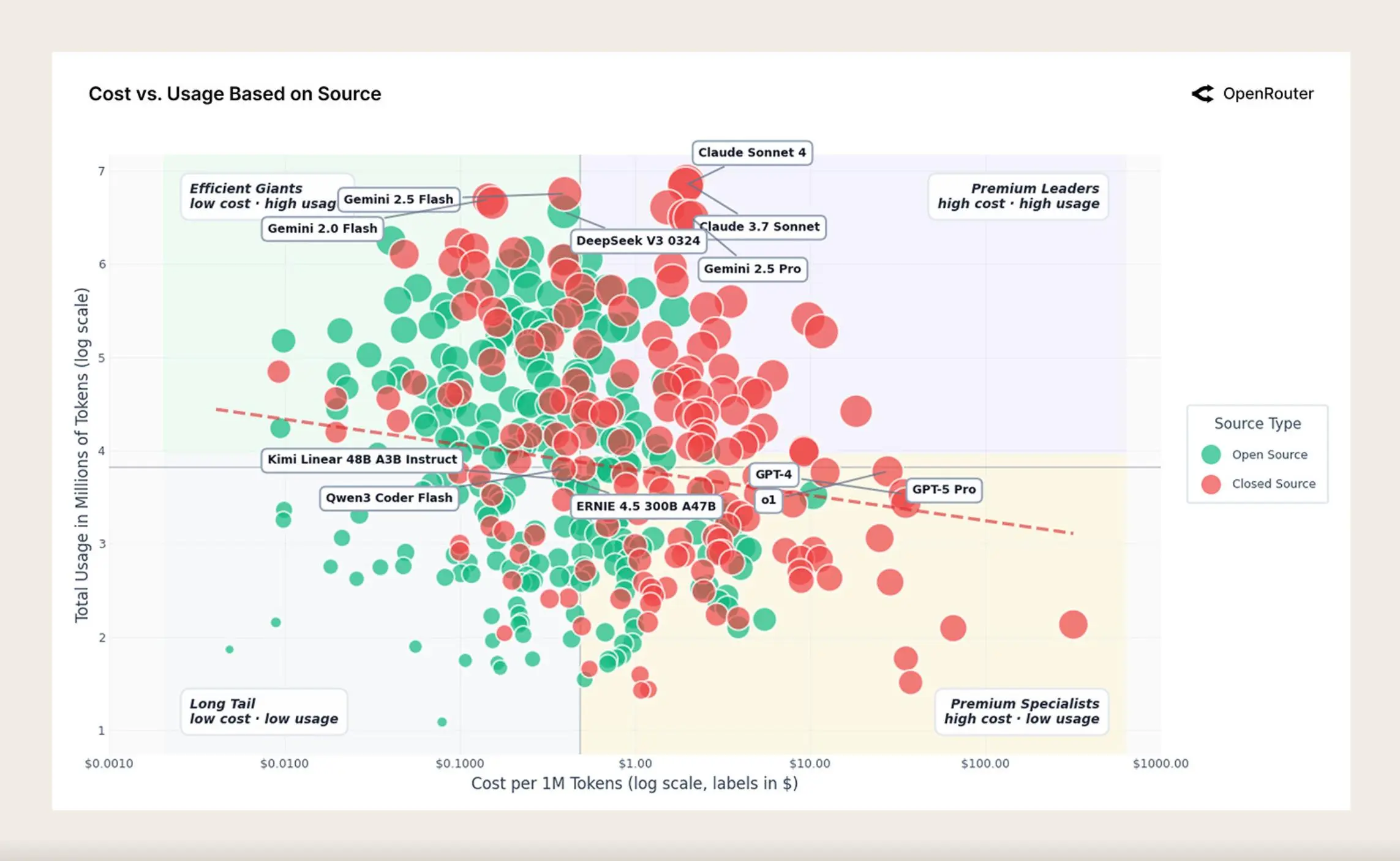The width and height of the screenshot is (1400, 861).
Task: Toggle Closed Source red legend marker
Action: pos(1211,484)
